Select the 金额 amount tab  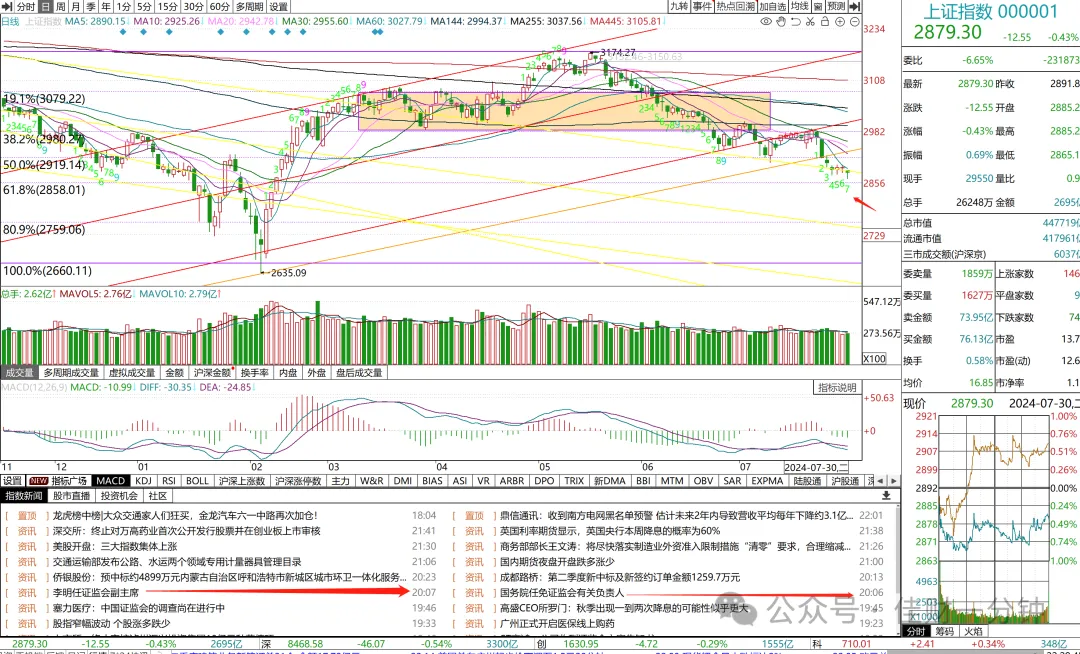pos(175,372)
